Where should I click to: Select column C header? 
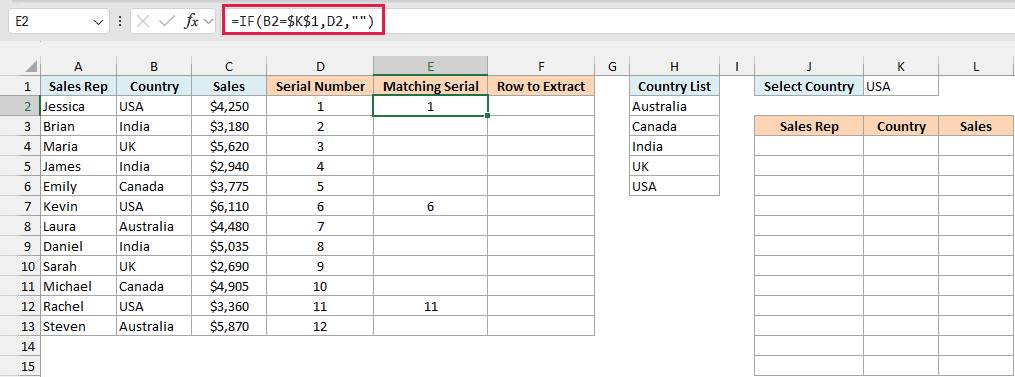(x=229, y=66)
